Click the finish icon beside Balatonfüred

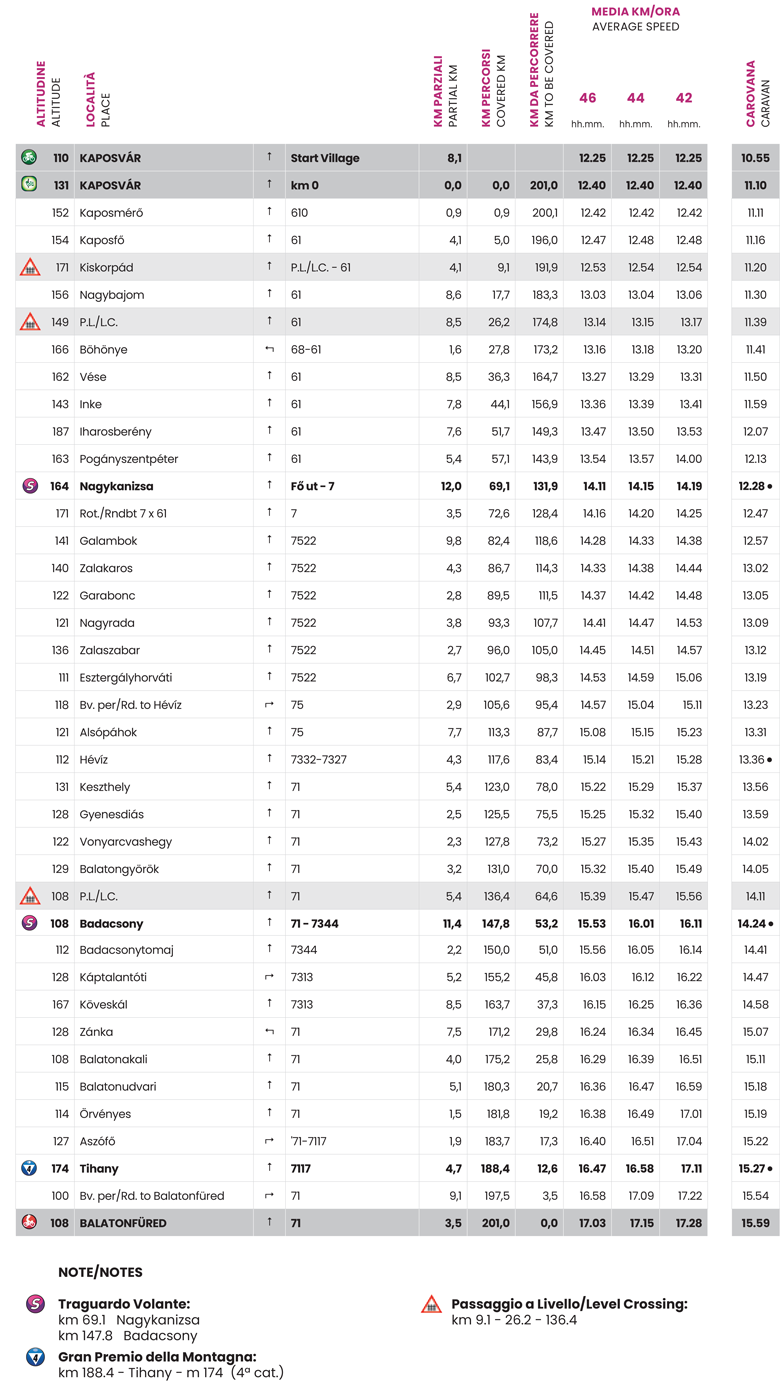click(29, 1223)
